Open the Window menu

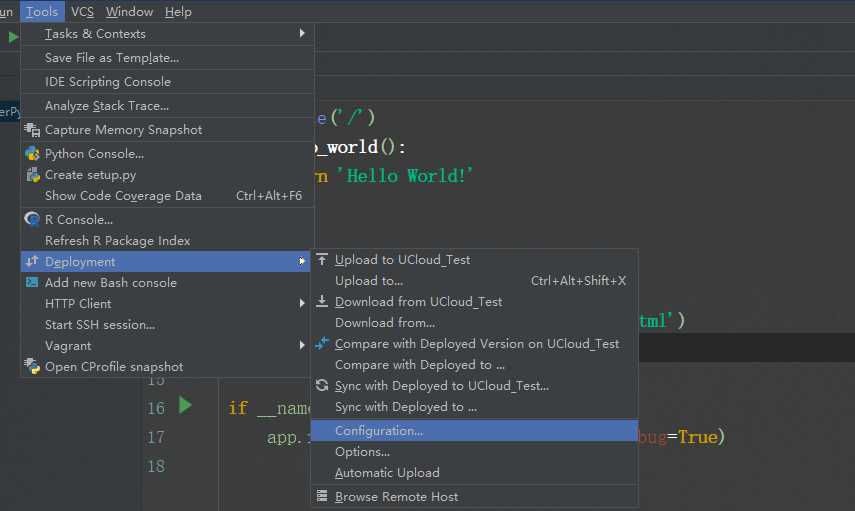coord(129,11)
